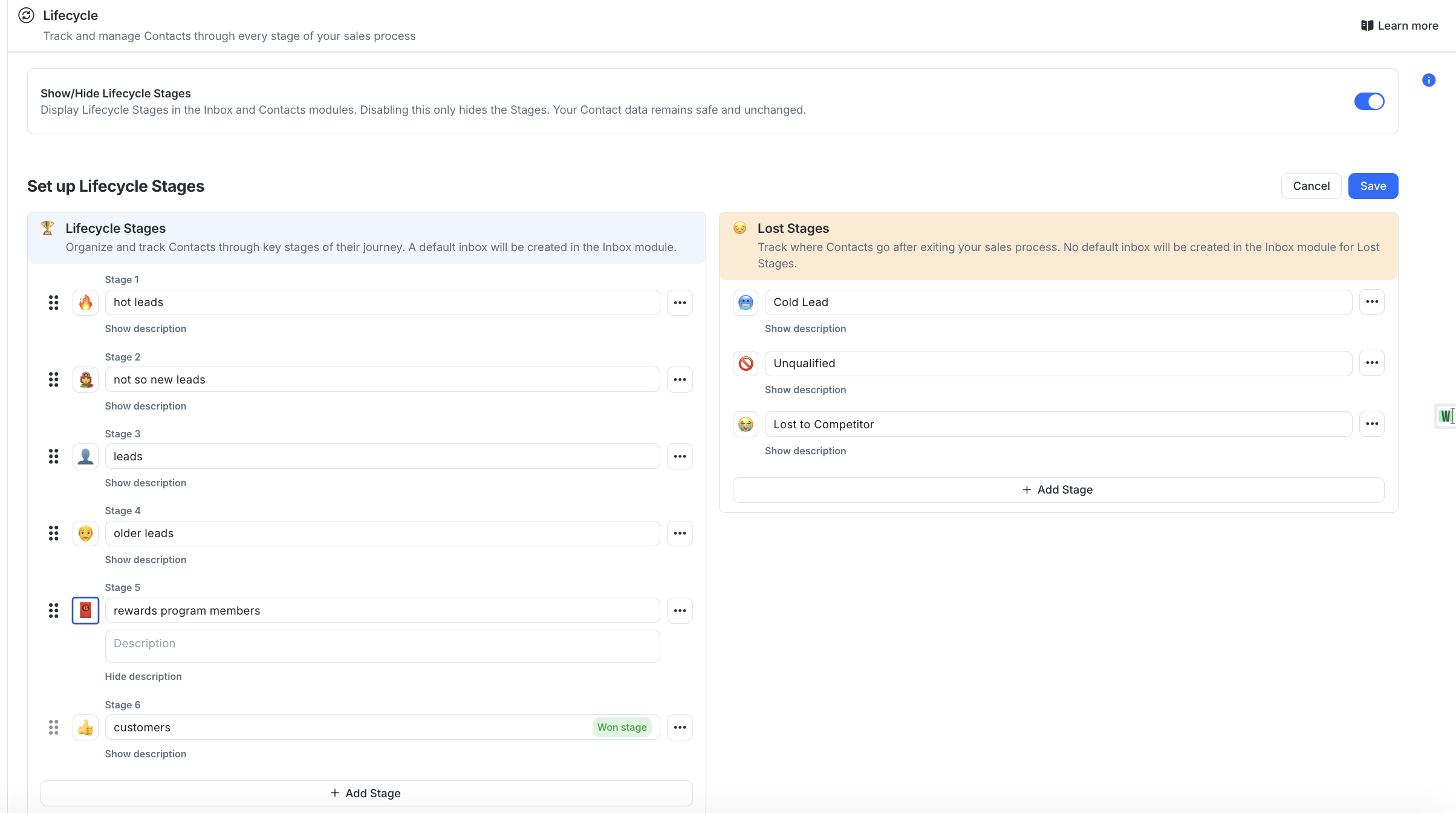Click the blue info icon near the top right
Viewport: 1456px width, 813px height.
click(1428, 80)
